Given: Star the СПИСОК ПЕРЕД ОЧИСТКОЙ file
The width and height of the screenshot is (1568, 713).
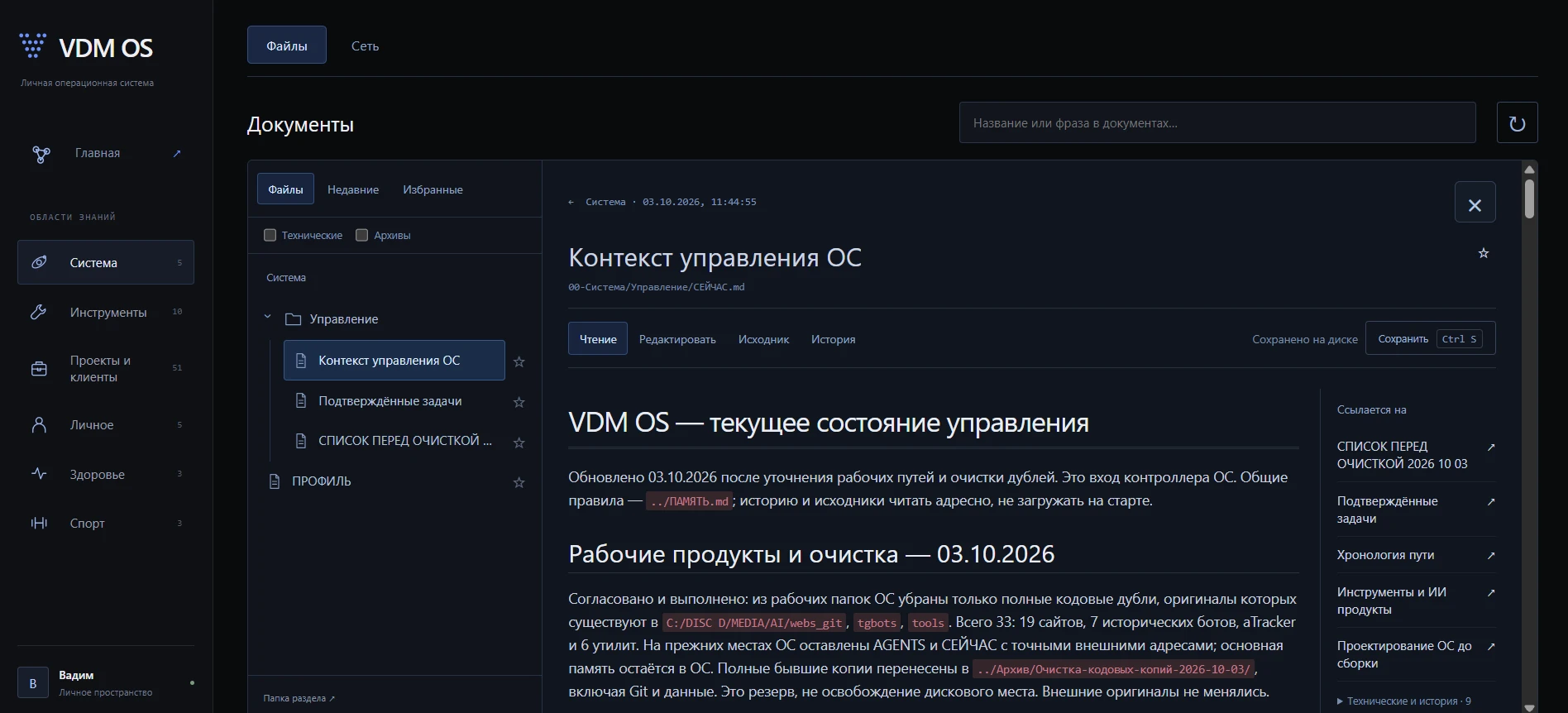Looking at the screenshot, I should point(519,443).
